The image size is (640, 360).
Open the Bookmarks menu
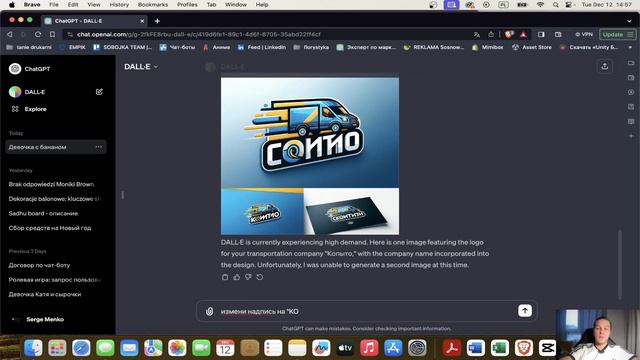(x=153, y=4)
